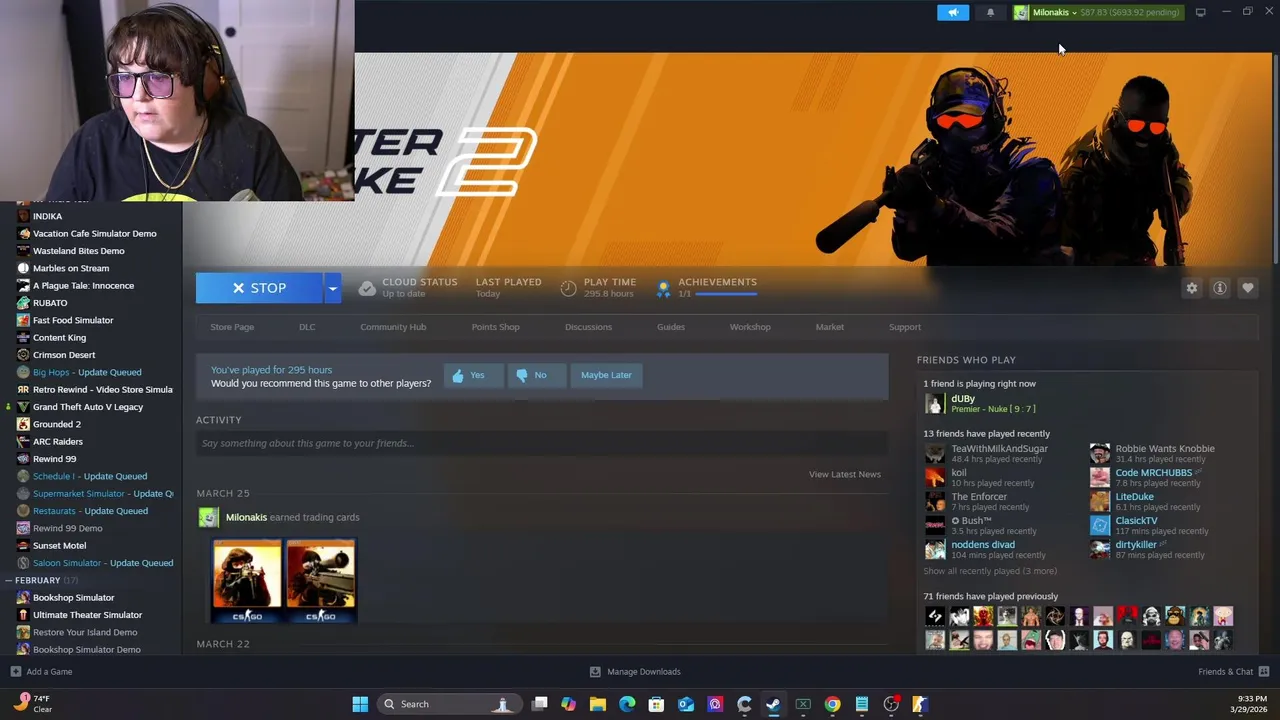Screen dimensions: 1280x720
Task: Open Task View from taskbar
Action: pos(539,704)
